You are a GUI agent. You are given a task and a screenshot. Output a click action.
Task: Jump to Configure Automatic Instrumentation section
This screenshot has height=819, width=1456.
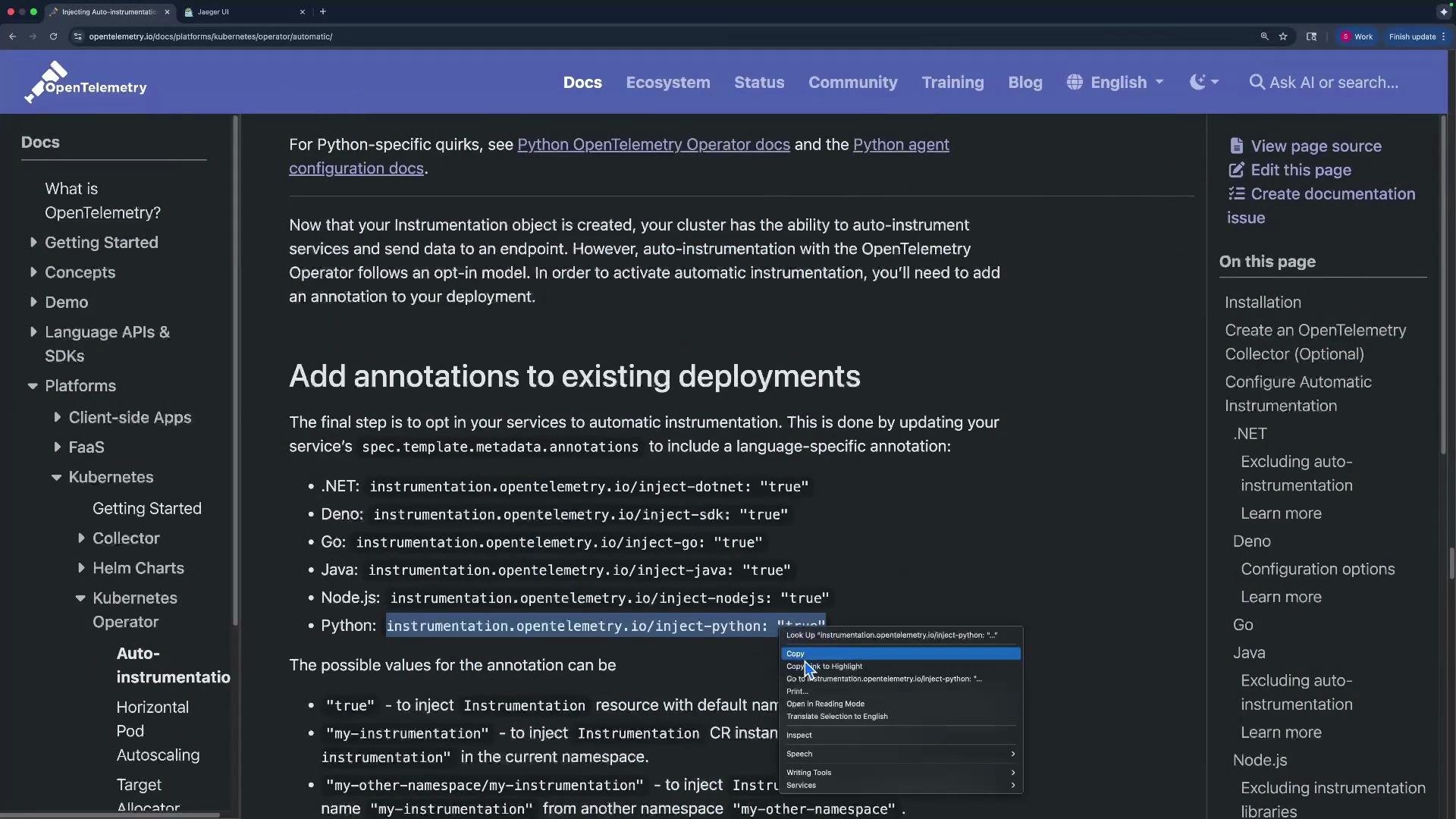coord(1298,394)
